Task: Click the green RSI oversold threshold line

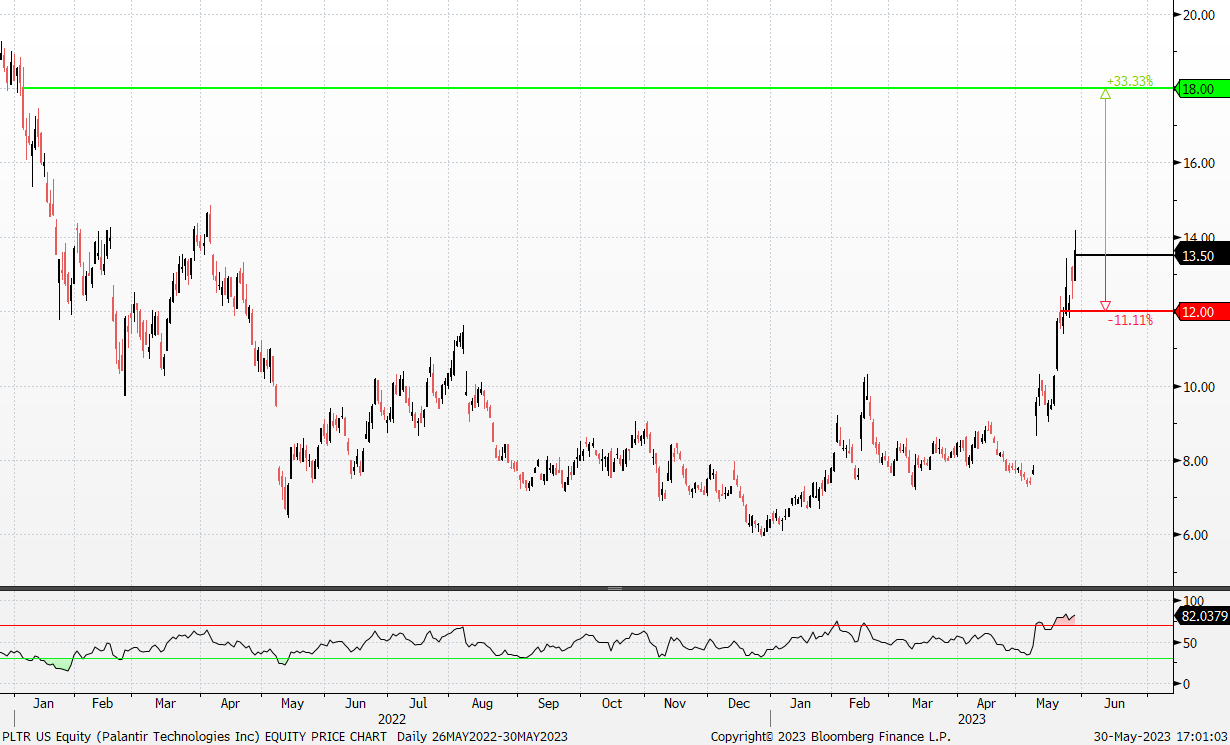Action: tap(586, 658)
